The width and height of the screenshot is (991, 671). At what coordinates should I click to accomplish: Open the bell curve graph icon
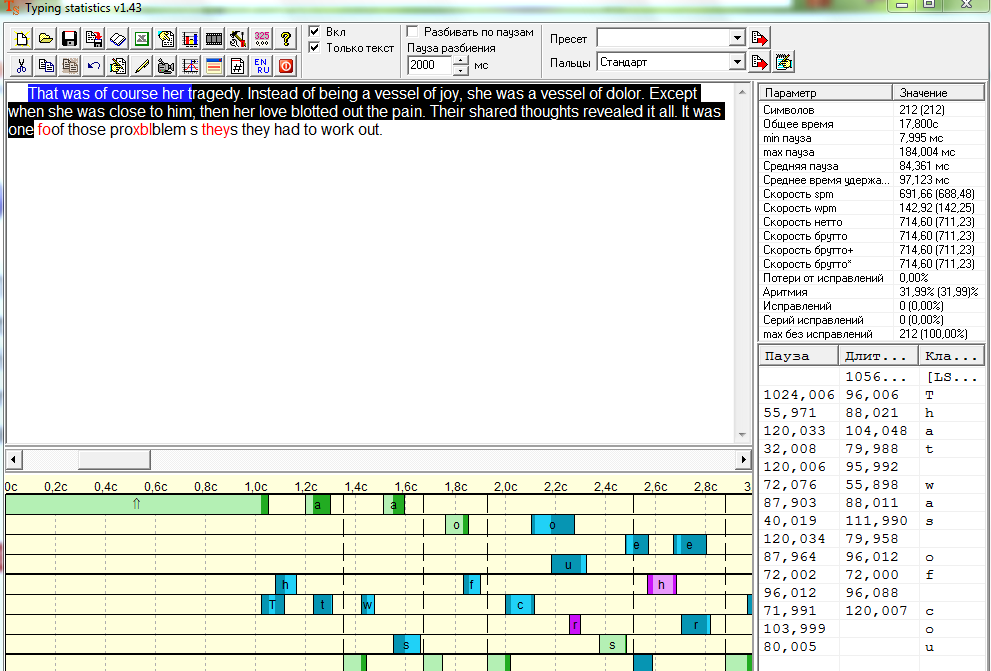click(190, 65)
